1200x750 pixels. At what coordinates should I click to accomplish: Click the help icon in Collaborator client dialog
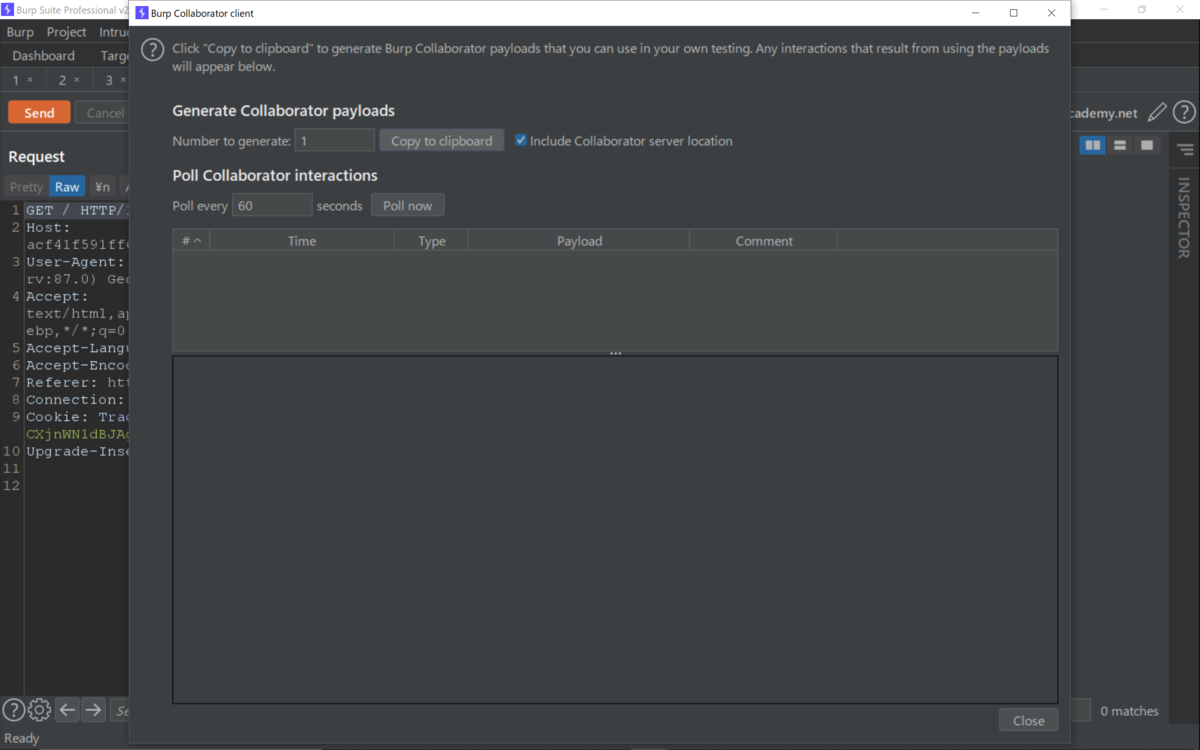[x=152, y=50]
